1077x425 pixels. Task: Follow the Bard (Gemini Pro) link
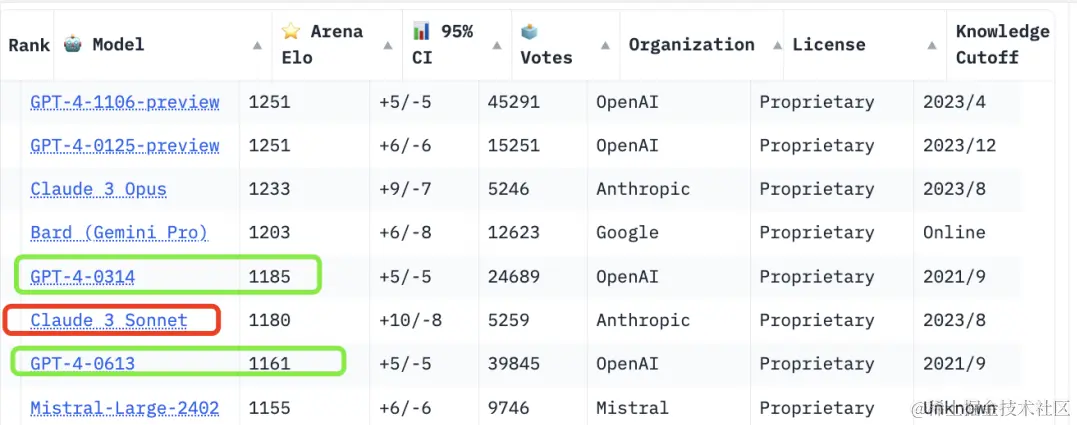119,232
